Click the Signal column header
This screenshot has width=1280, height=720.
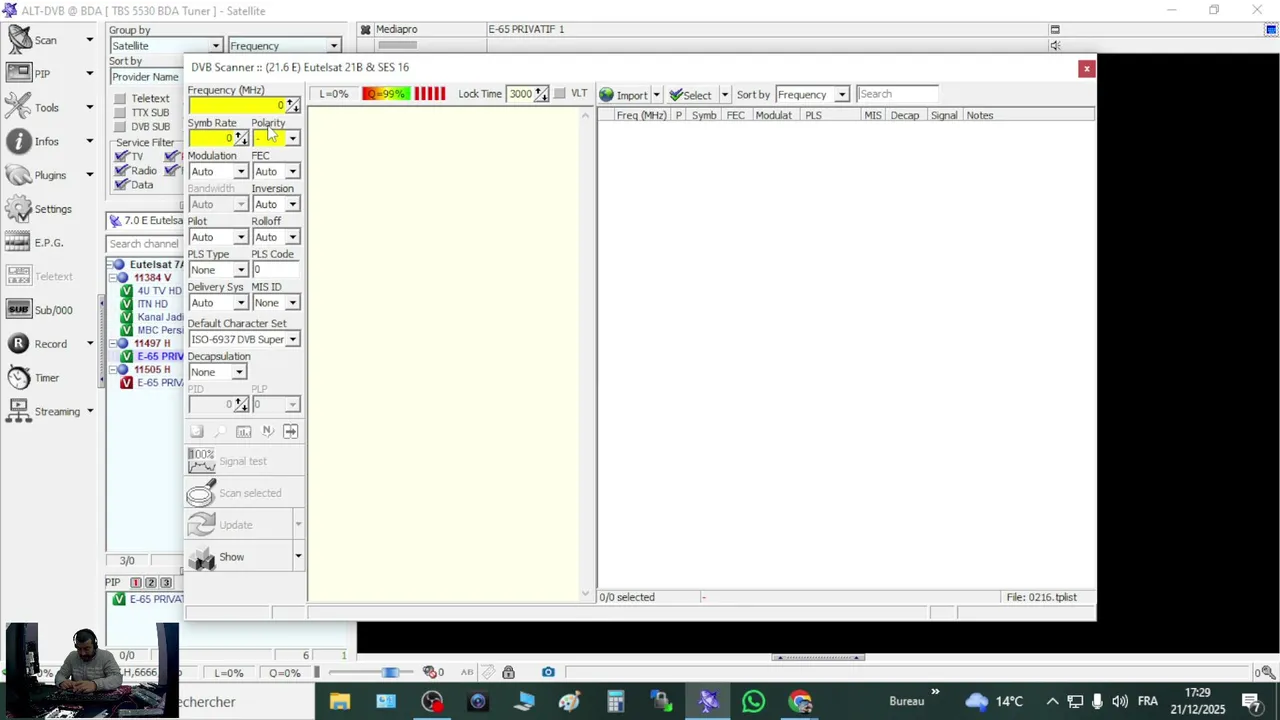tap(944, 116)
